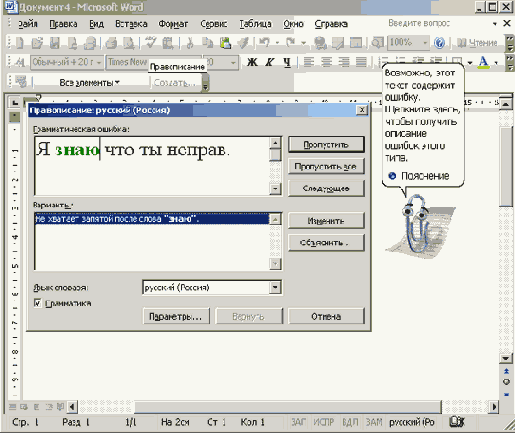The height and width of the screenshot is (433, 515).
Task: Click the Следующее button
Action: point(326,188)
